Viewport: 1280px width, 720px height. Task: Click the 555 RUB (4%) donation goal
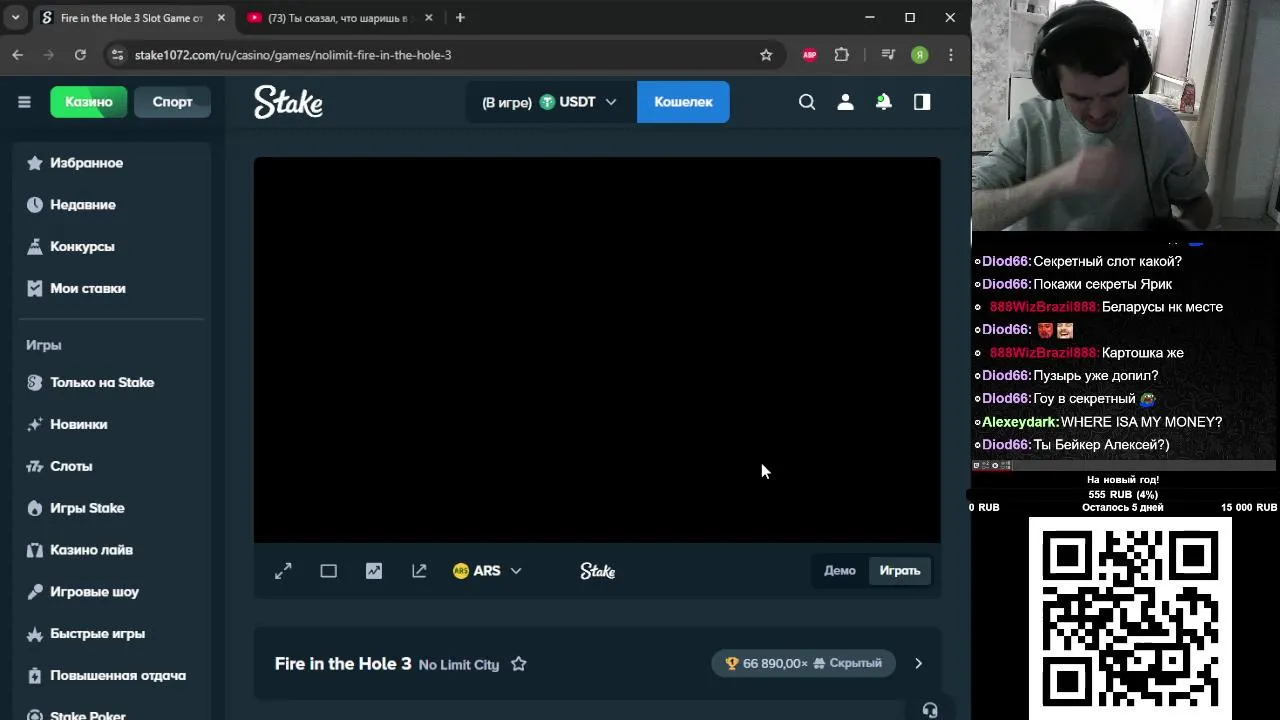1122,494
